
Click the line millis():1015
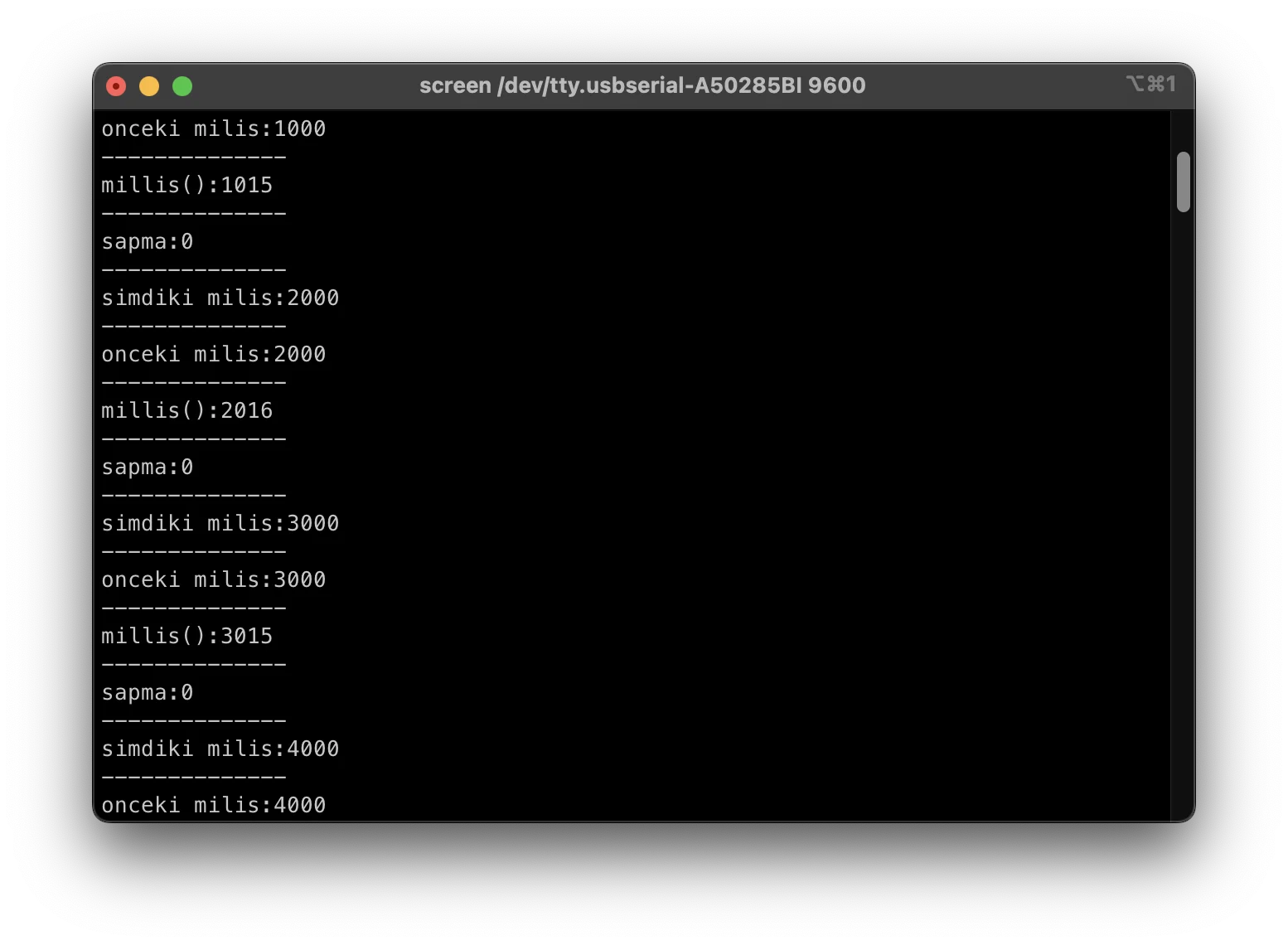tap(187, 185)
